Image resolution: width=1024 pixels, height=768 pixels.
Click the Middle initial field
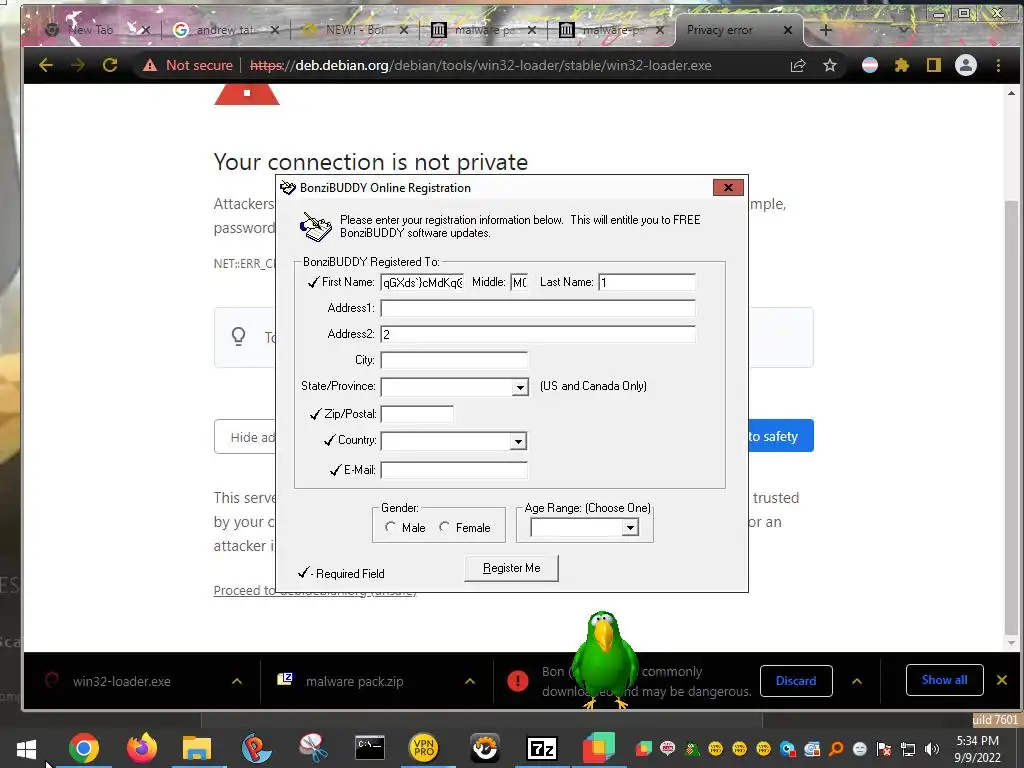point(519,282)
